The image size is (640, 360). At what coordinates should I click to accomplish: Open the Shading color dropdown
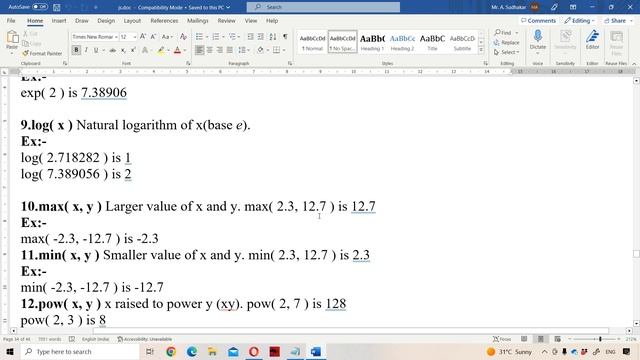click(267, 50)
